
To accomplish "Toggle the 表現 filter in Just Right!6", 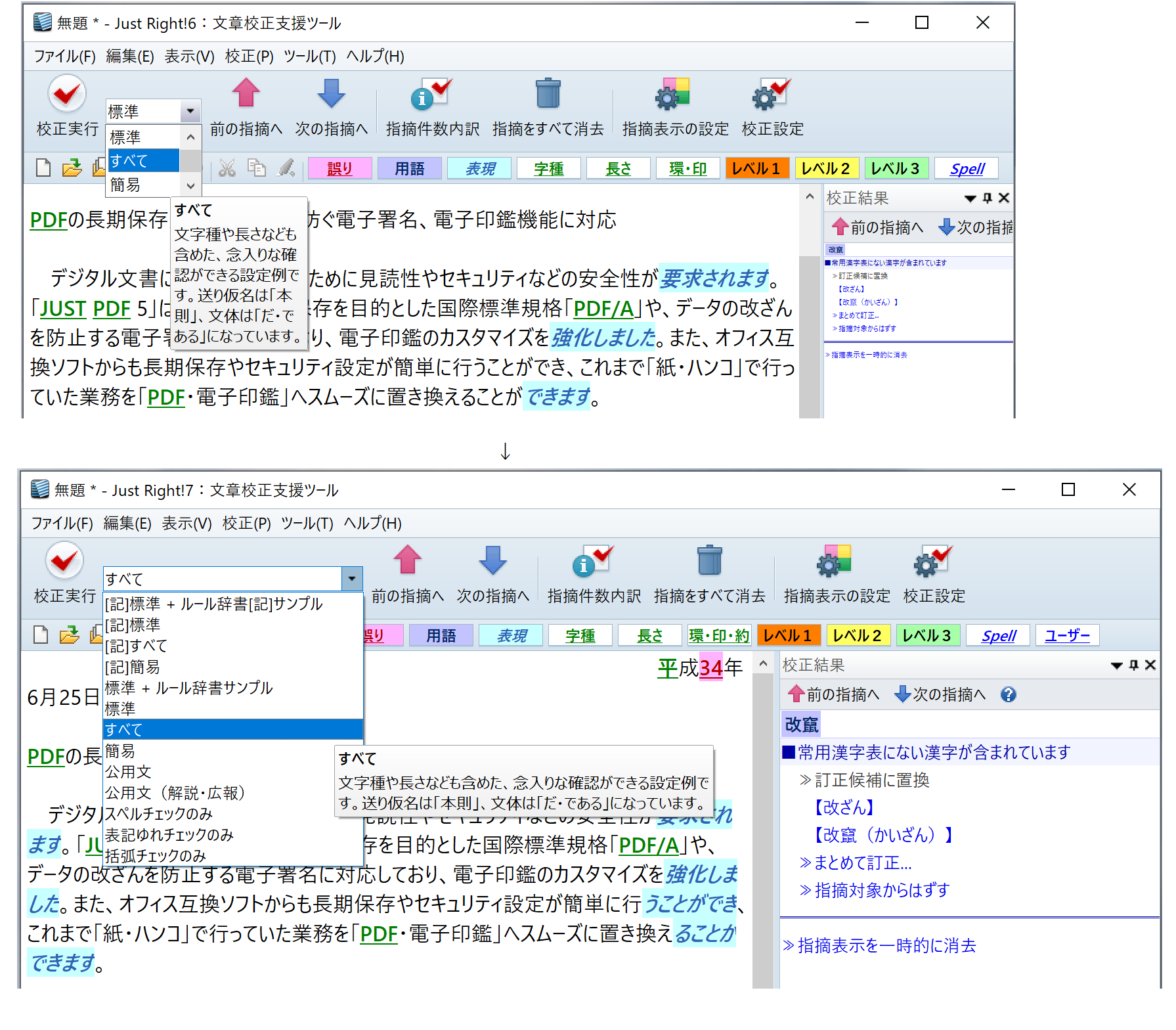I will (x=480, y=169).
